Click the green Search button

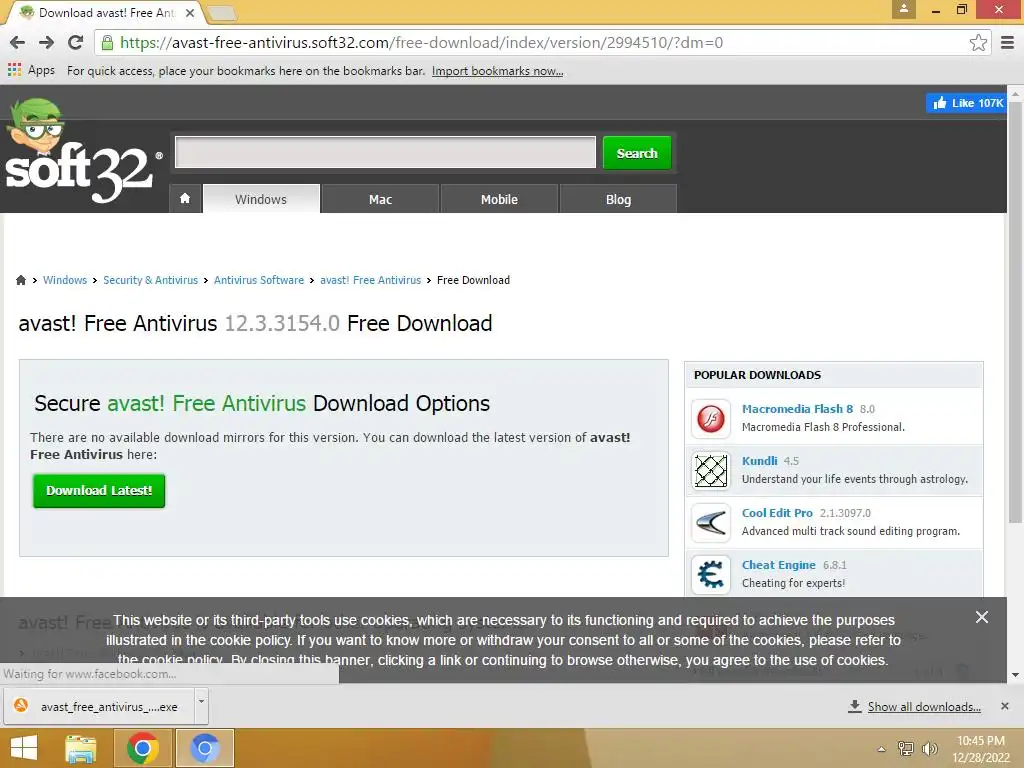pos(637,153)
